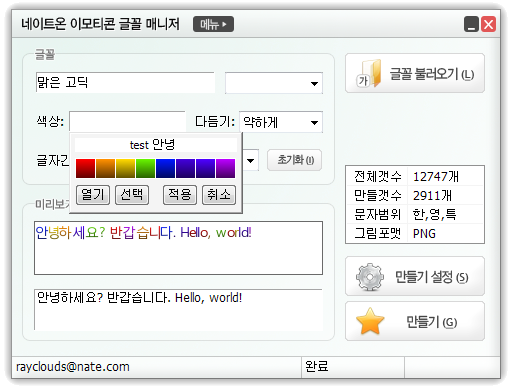Click the PNG image format value

tap(424, 234)
